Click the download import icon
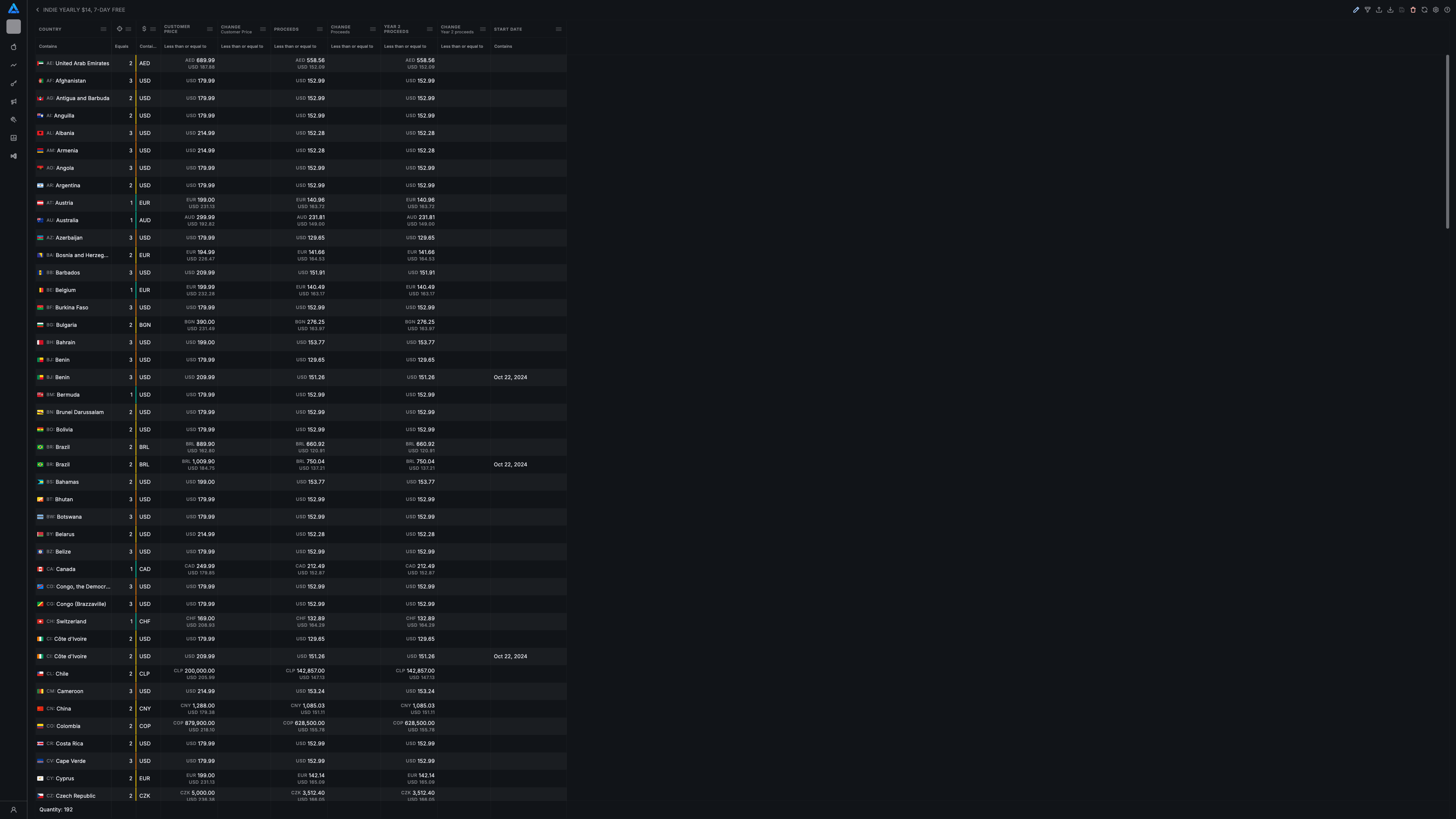The image size is (1456, 819). pyautogui.click(x=1390, y=9)
